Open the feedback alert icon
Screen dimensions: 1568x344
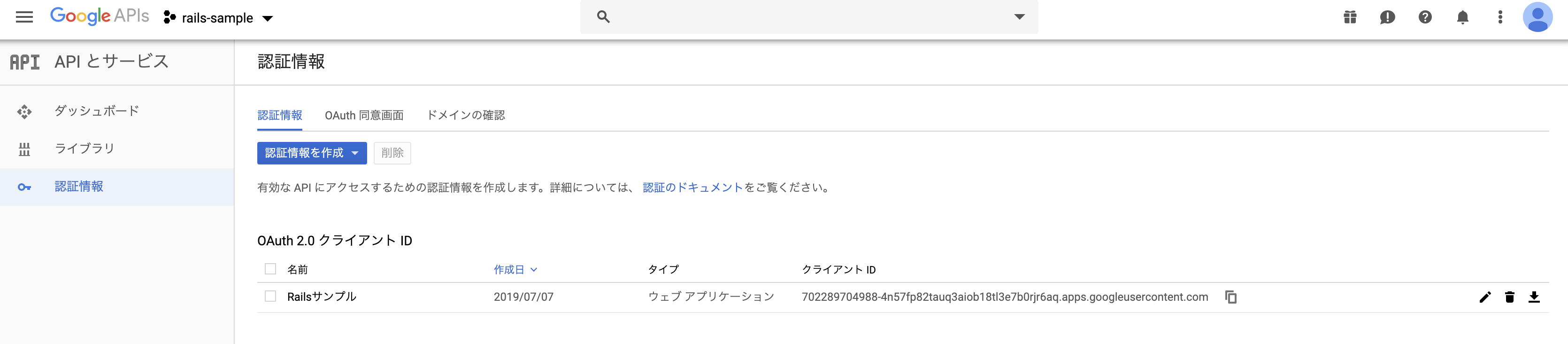pos(1387,17)
